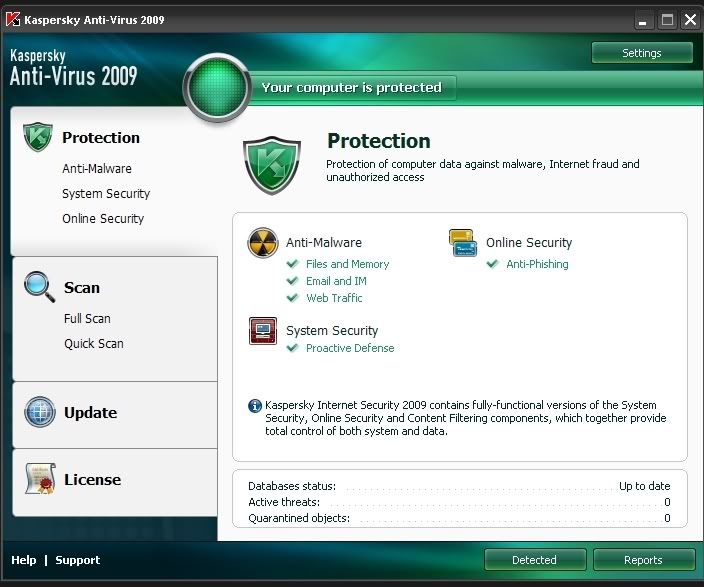Click the Active threats count value
The height and width of the screenshot is (587, 704).
[667, 502]
